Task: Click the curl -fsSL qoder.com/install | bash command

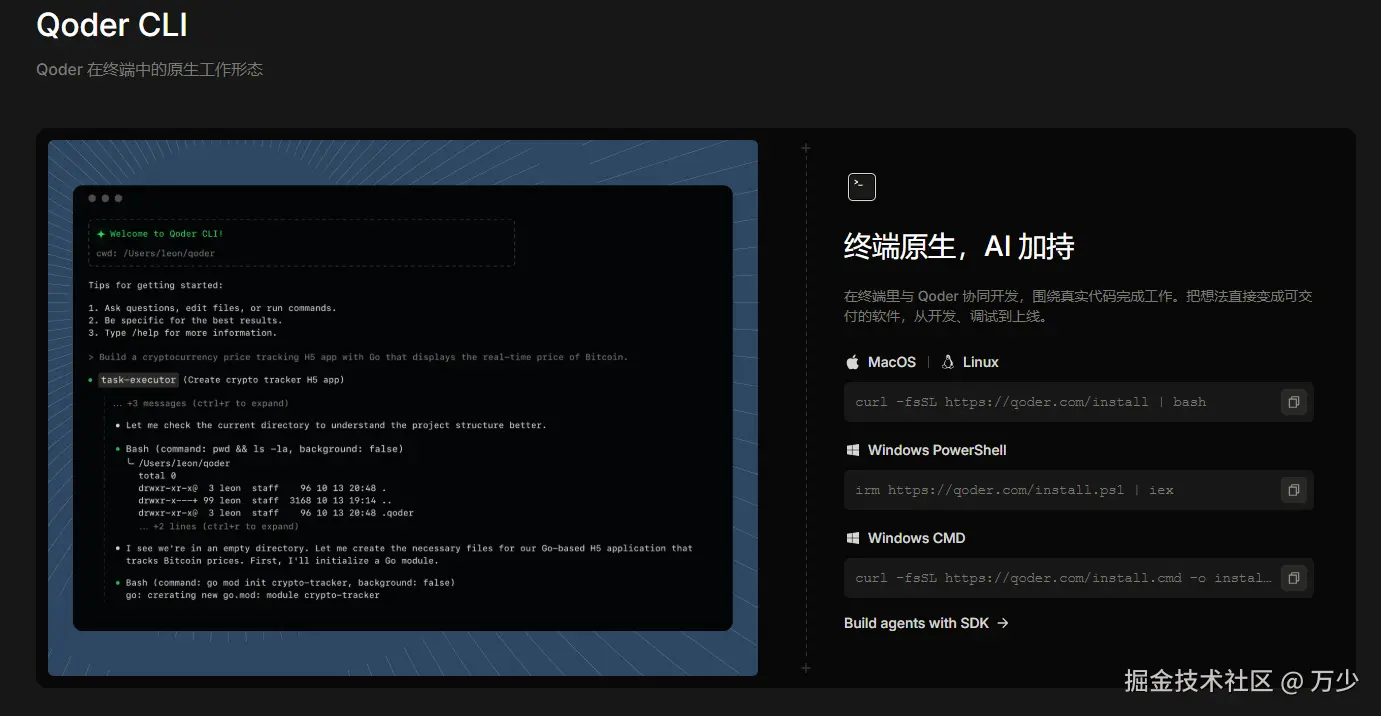Action: pyautogui.click(x=1031, y=402)
